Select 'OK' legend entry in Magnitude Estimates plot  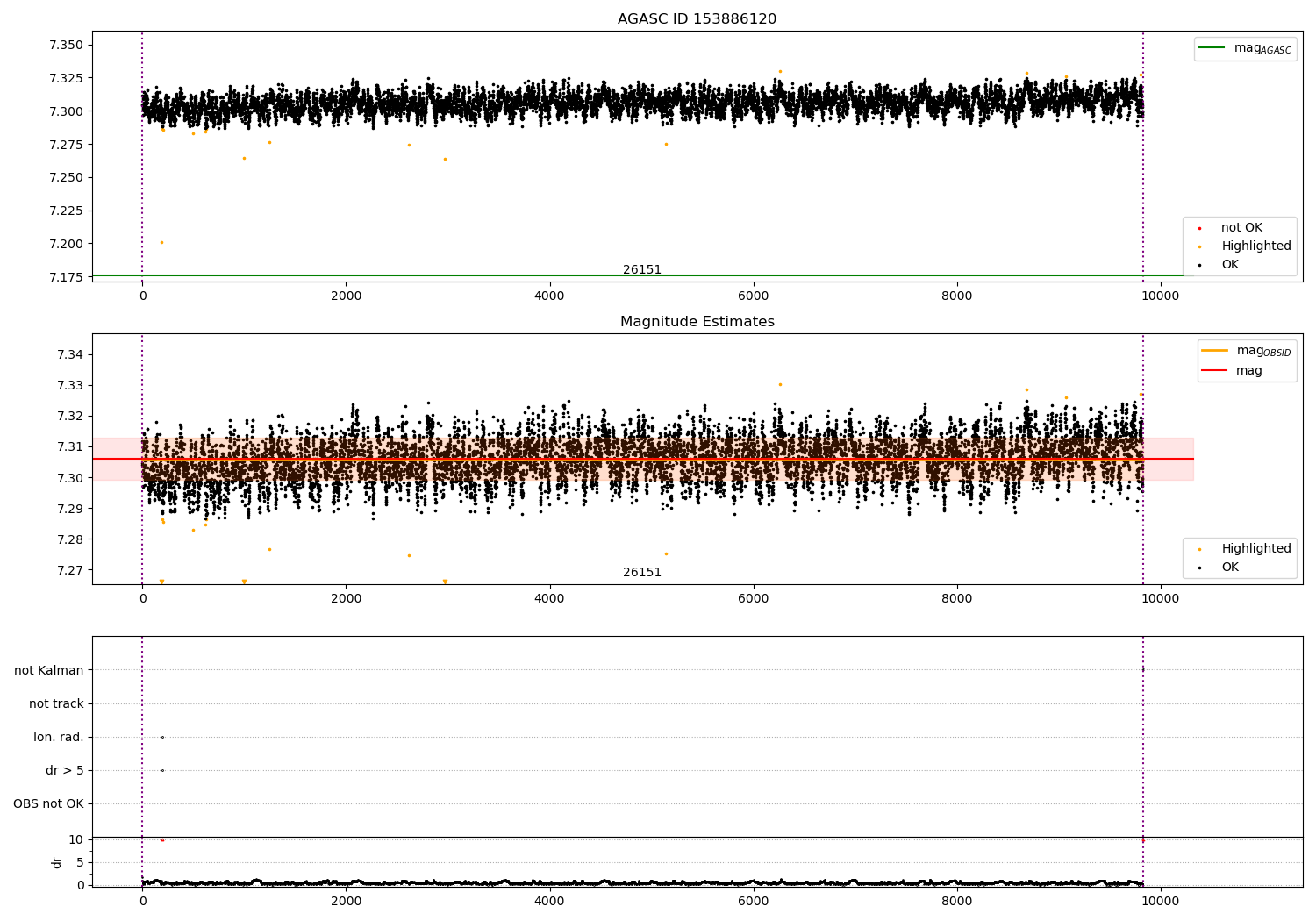[x=1230, y=568]
